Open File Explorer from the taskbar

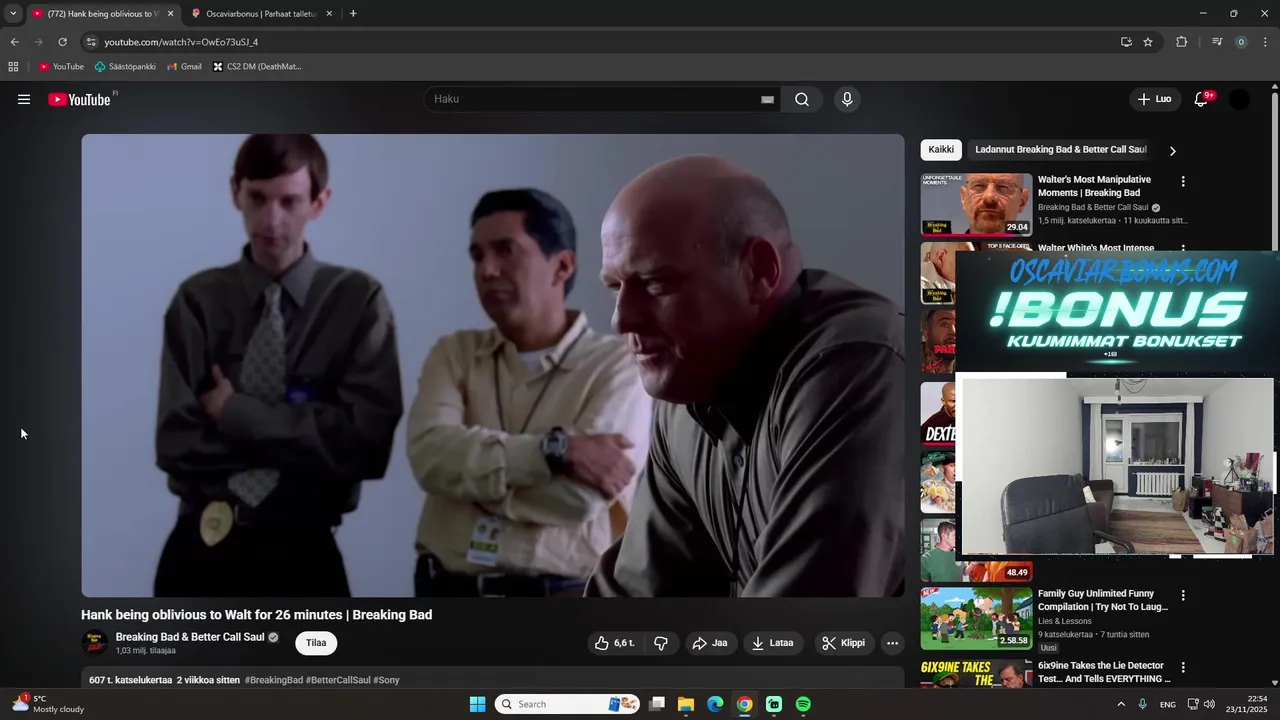coord(686,704)
